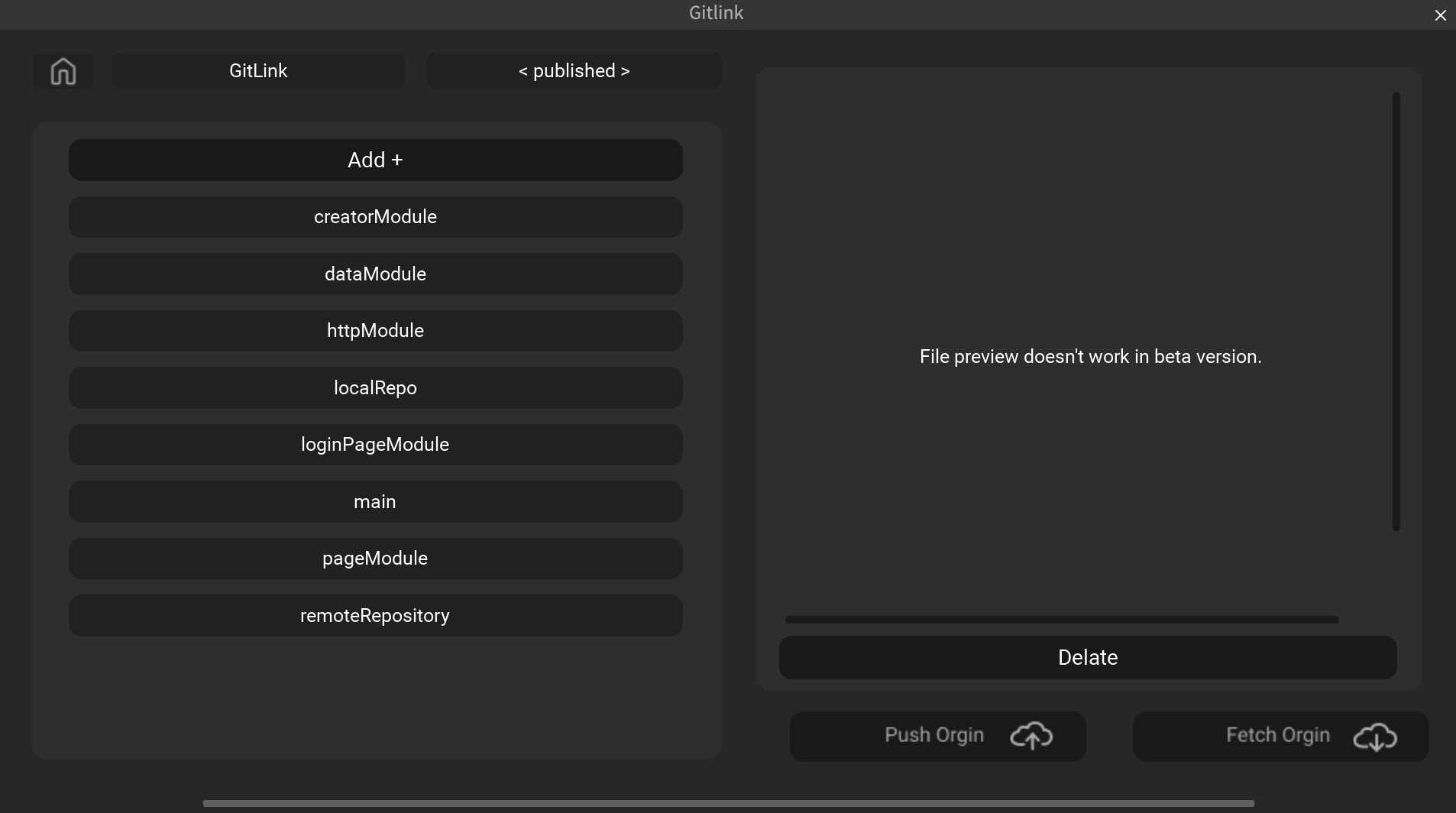Select the main branch entry
Screen dimensions: 1456x813
pyautogui.click(x=375, y=501)
